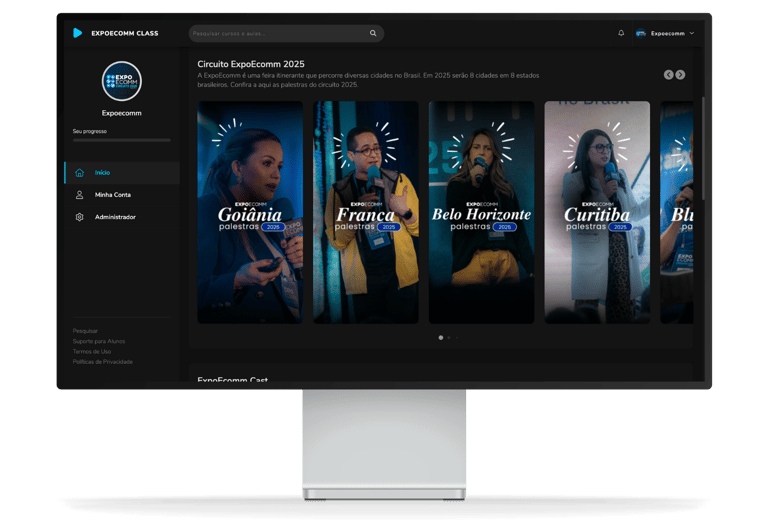
Task: Click the EXPOECOMM CLASS brand text
Action: tap(125, 33)
